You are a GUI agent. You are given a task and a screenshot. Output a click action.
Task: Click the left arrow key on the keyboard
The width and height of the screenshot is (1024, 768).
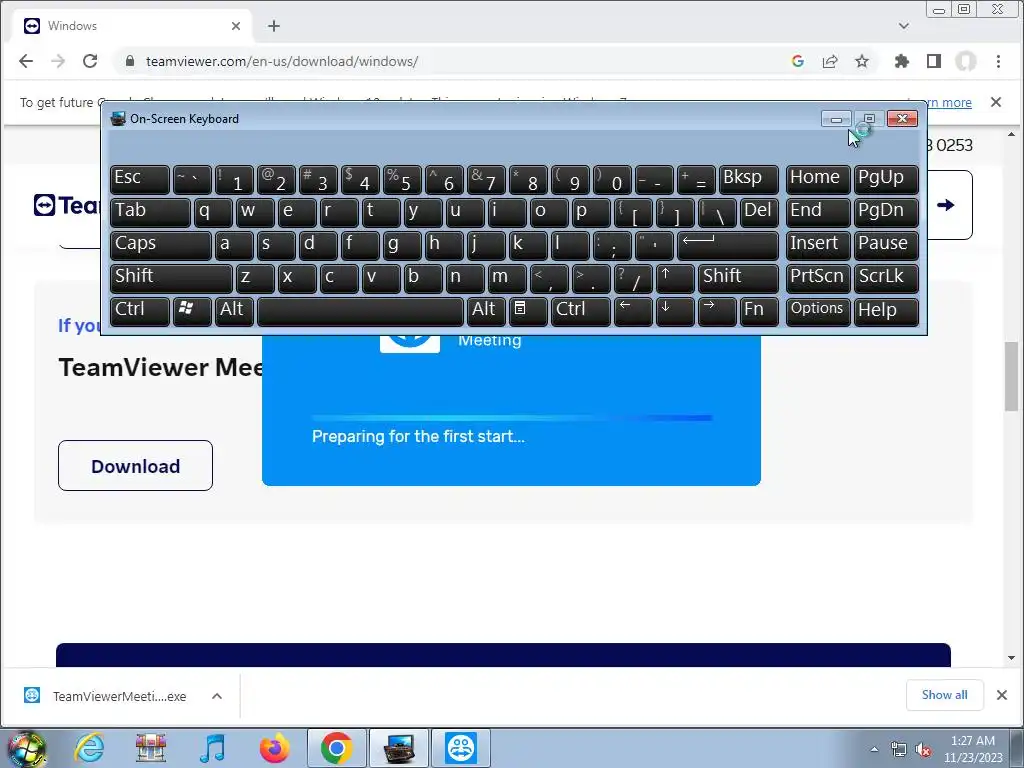tap(633, 311)
